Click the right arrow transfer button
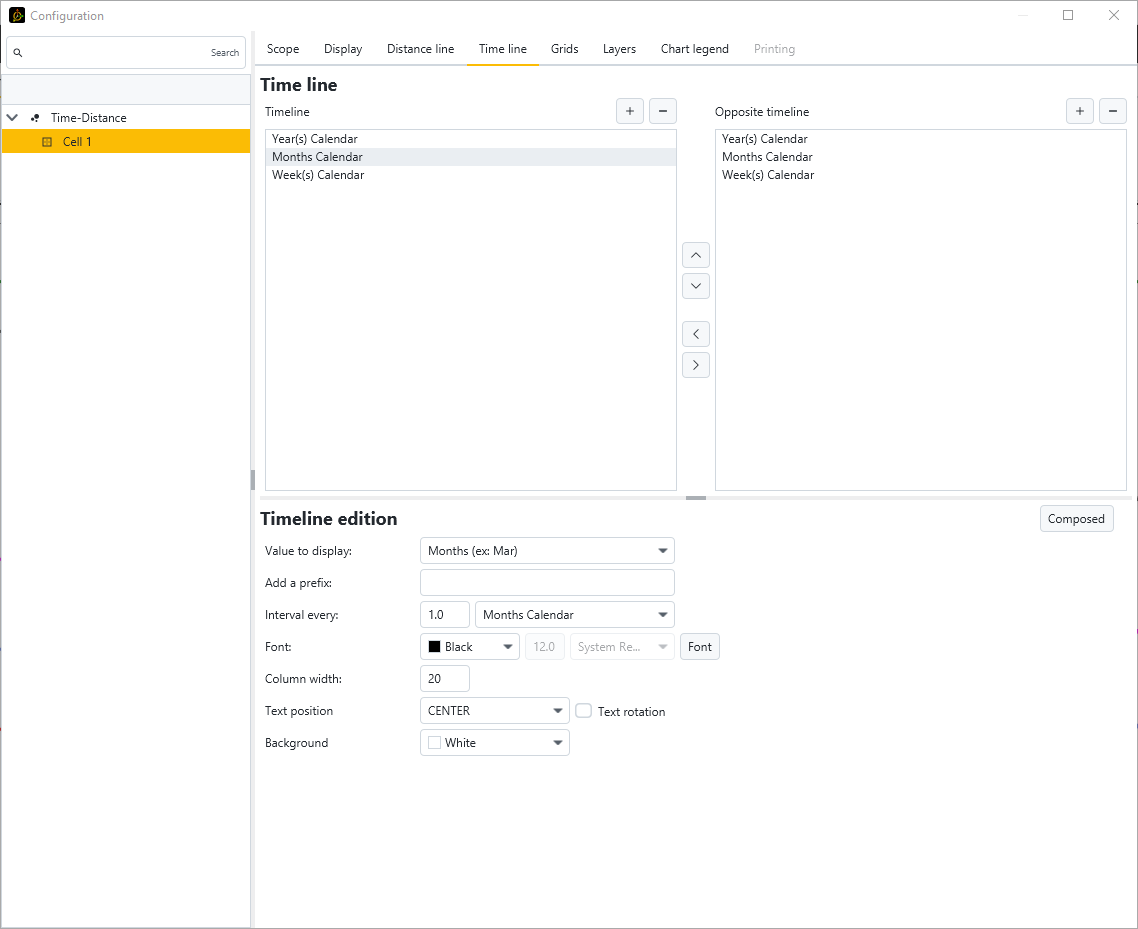Image resolution: width=1138 pixels, height=929 pixels. click(x=696, y=365)
